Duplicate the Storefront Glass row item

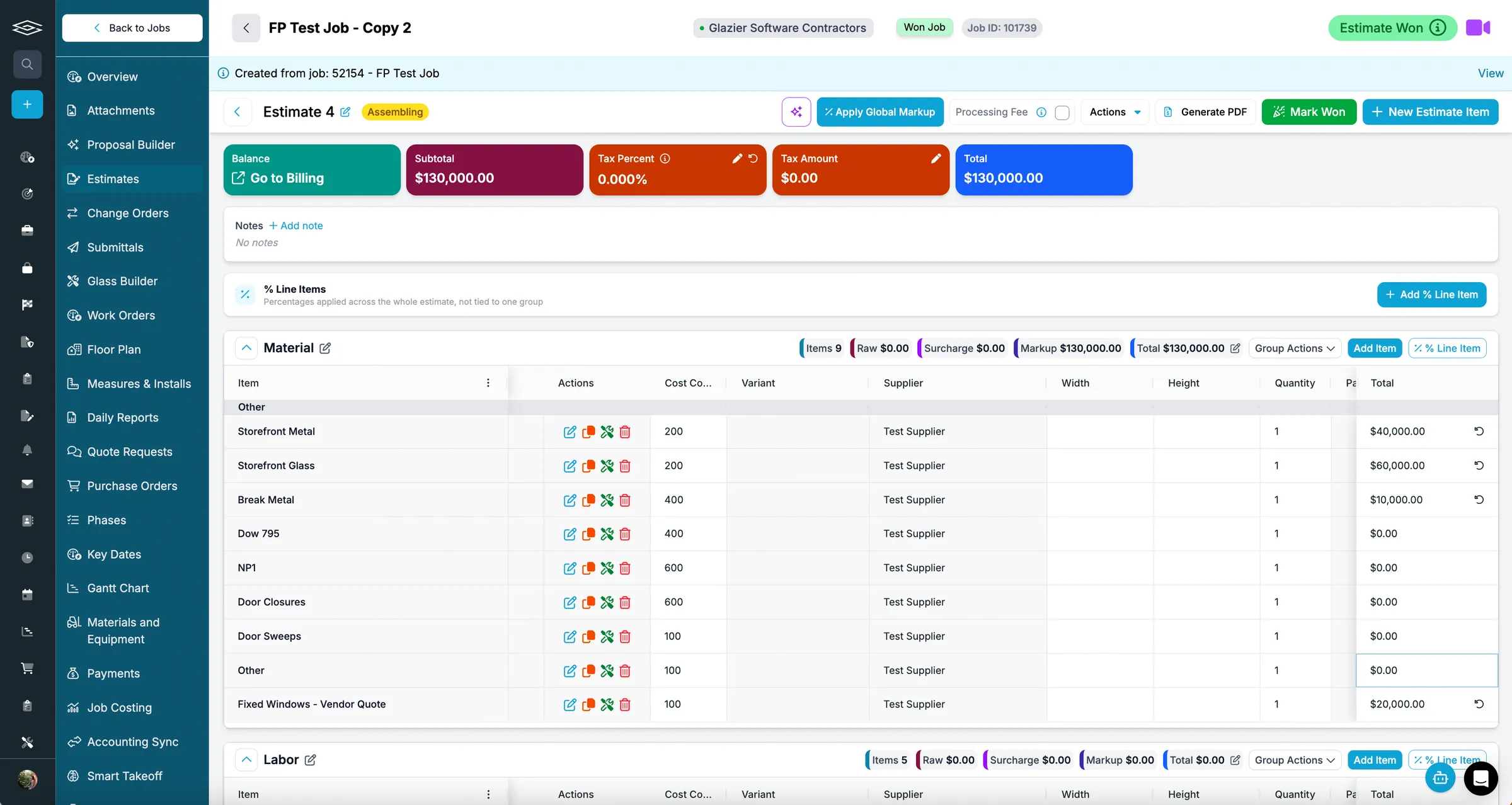point(588,465)
